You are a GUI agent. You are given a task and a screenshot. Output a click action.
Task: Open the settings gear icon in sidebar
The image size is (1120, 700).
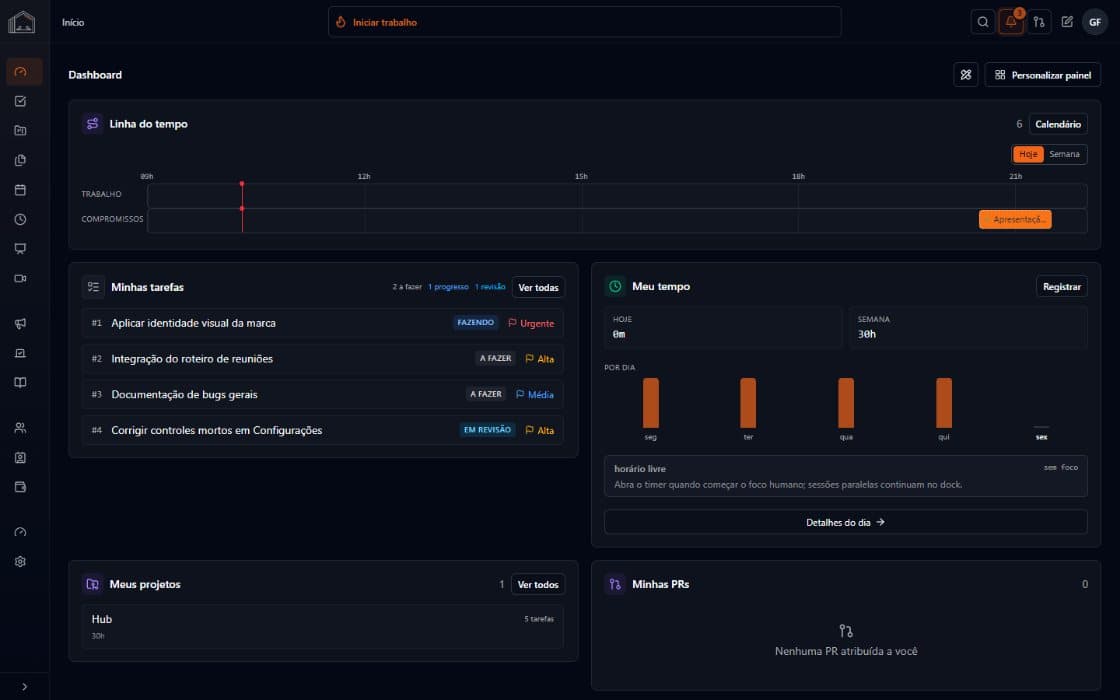click(x=20, y=561)
